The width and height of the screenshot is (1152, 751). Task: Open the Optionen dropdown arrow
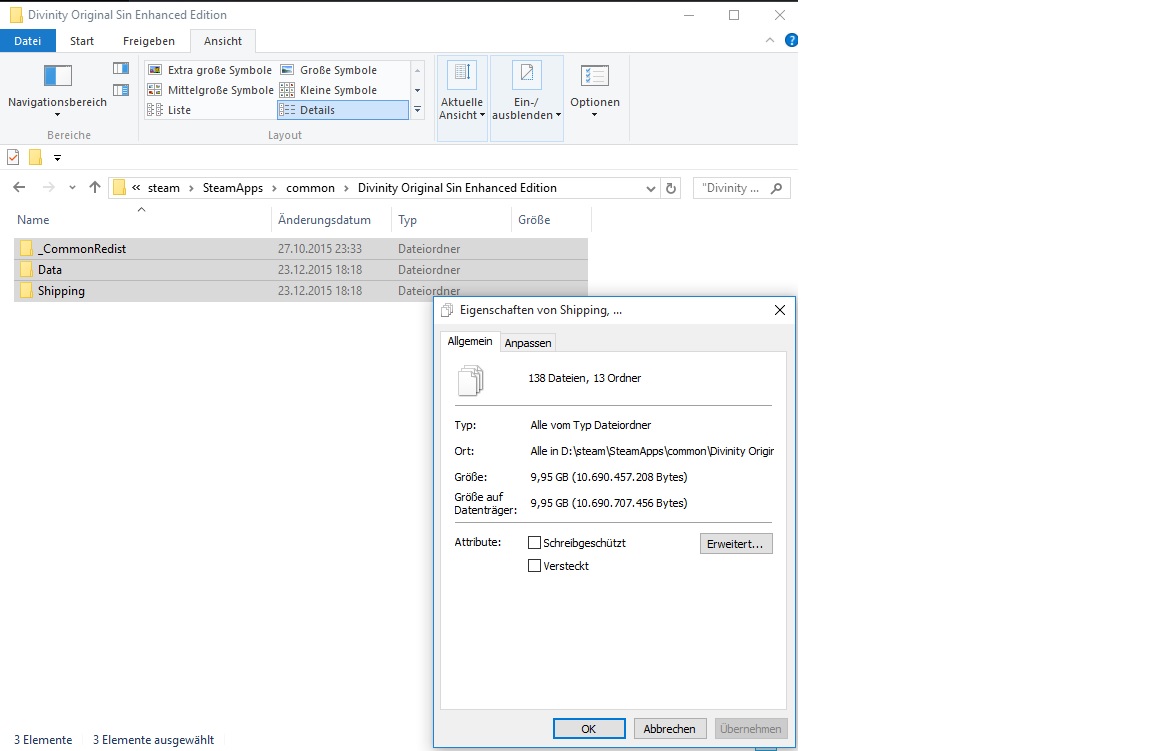click(594, 115)
